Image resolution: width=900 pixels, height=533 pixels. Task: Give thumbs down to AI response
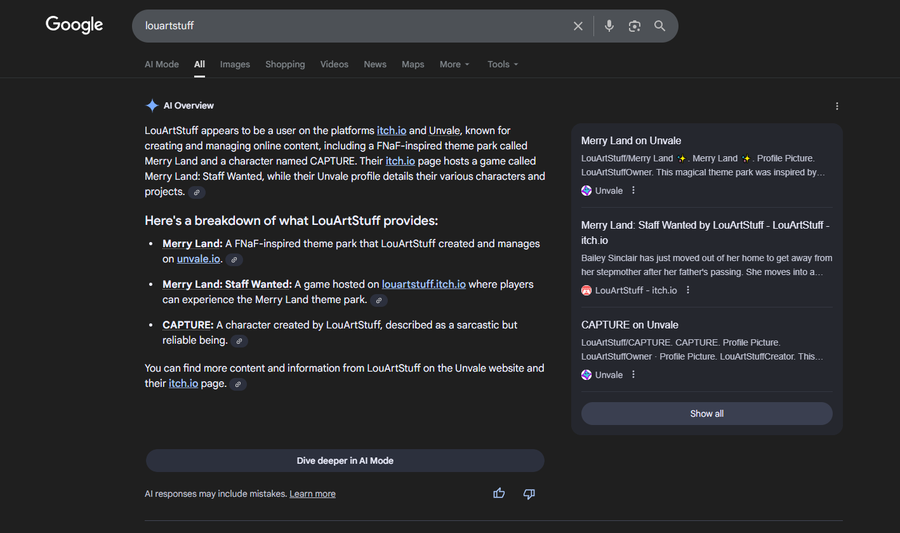tap(529, 493)
